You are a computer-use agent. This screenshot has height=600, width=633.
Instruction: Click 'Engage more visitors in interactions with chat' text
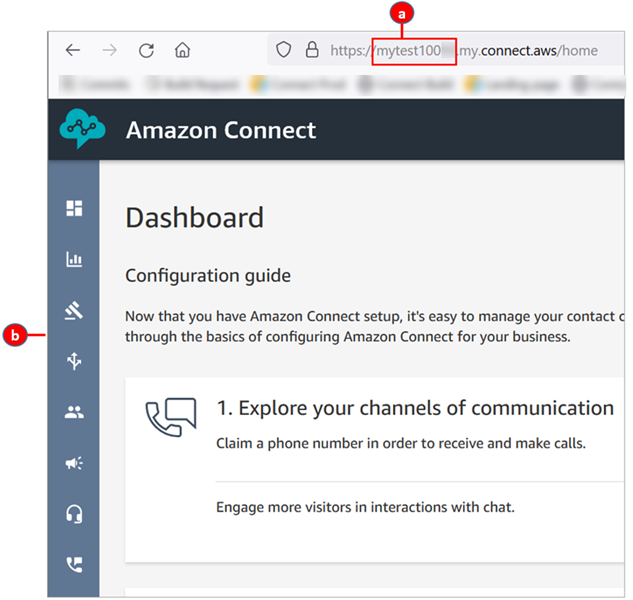click(365, 507)
